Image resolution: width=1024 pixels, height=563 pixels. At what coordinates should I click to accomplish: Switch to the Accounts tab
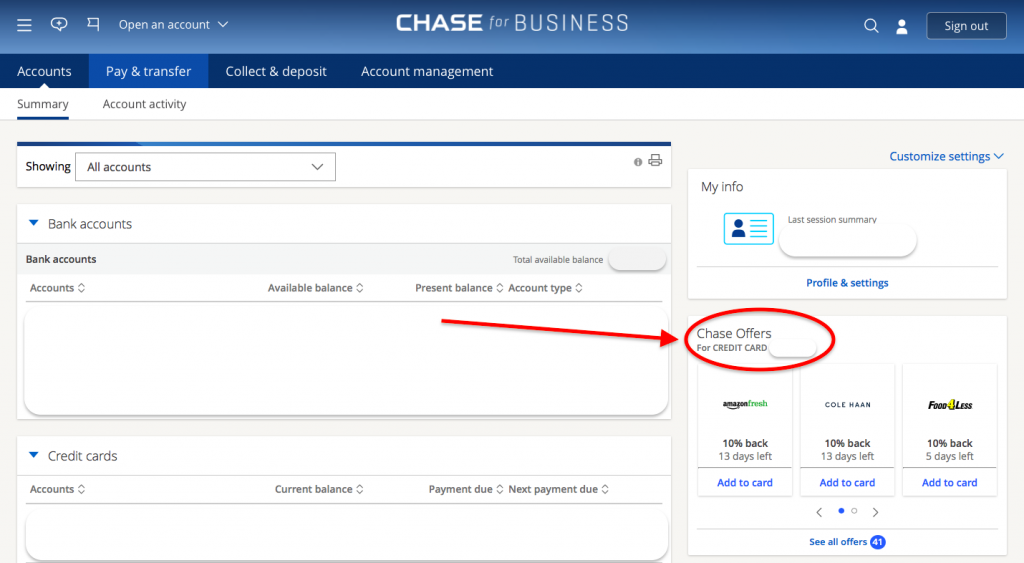click(44, 71)
